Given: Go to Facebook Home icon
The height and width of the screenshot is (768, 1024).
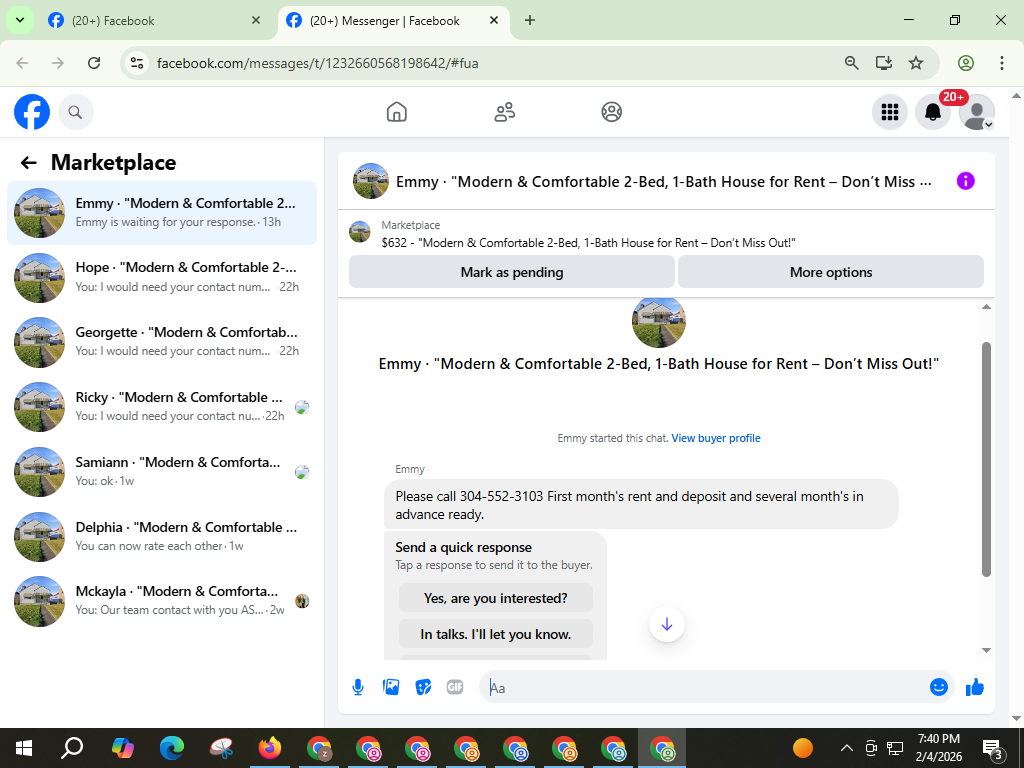Looking at the screenshot, I should (x=396, y=112).
